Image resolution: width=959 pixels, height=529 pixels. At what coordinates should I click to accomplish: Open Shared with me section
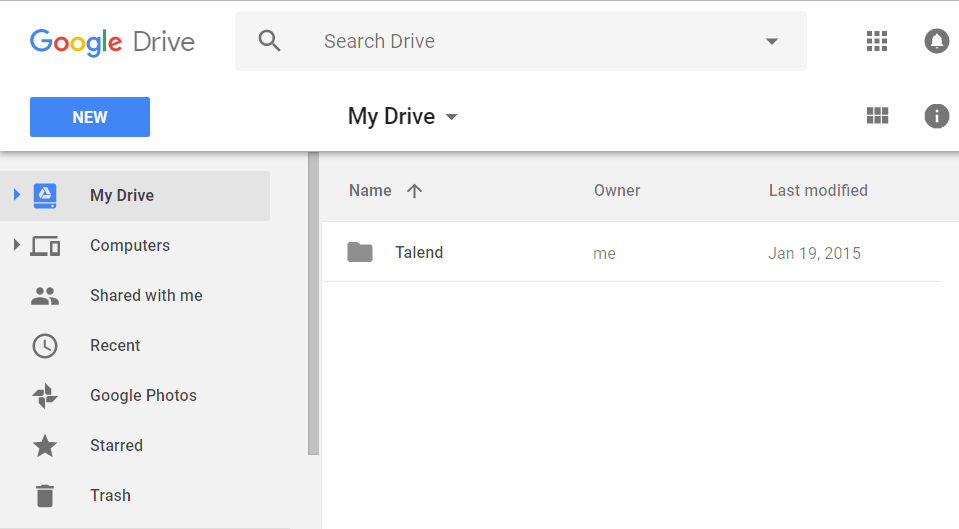coord(146,295)
